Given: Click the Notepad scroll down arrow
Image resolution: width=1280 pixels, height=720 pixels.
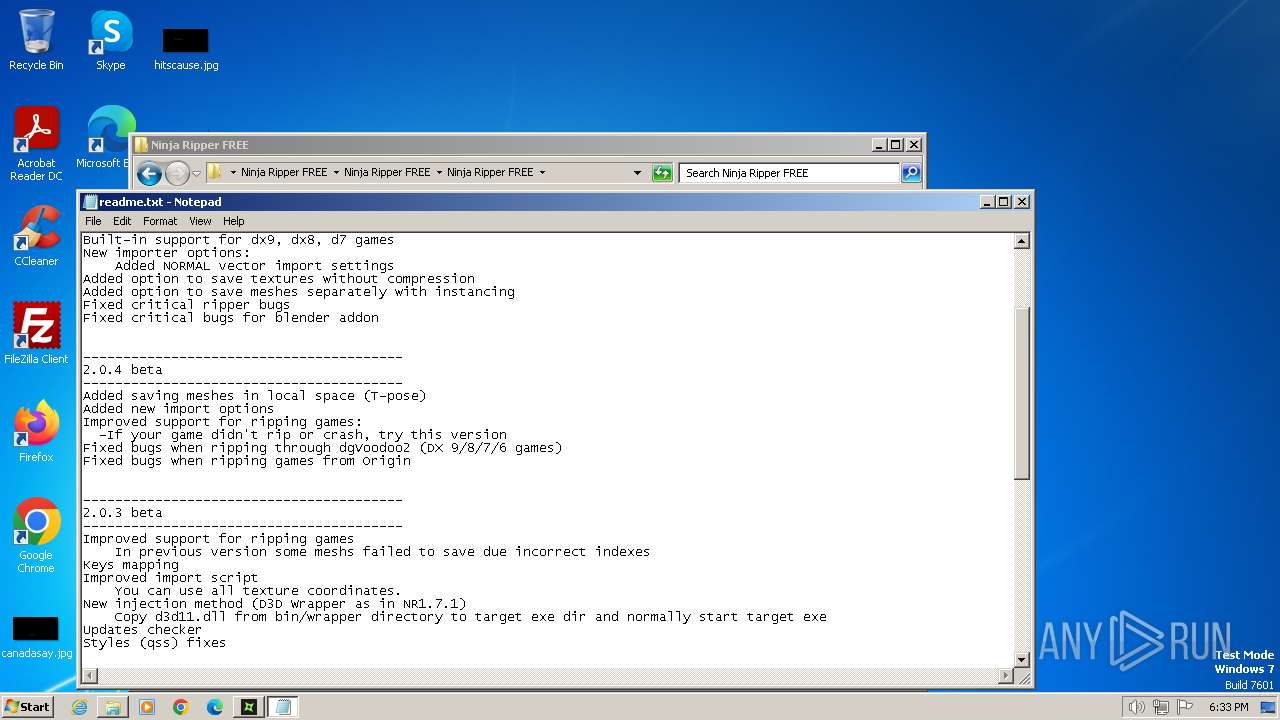Looking at the screenshot, I should (1022, 660).
